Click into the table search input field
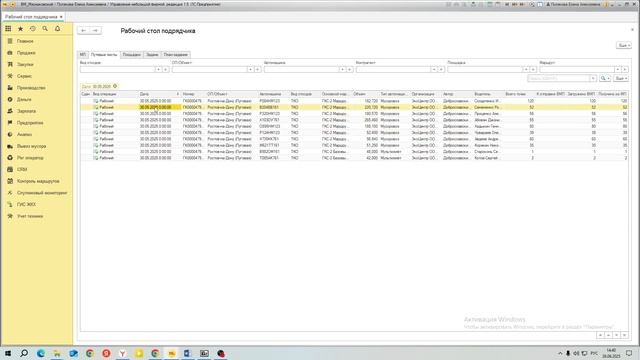The width and height of the screenshot is (640, 360). click(x=559, y=78)
